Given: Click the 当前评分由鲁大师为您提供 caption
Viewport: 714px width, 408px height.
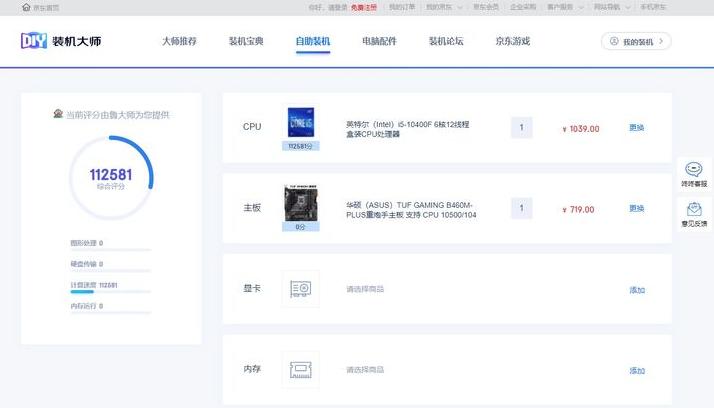Looking at the screenshot, I should 117,115.
